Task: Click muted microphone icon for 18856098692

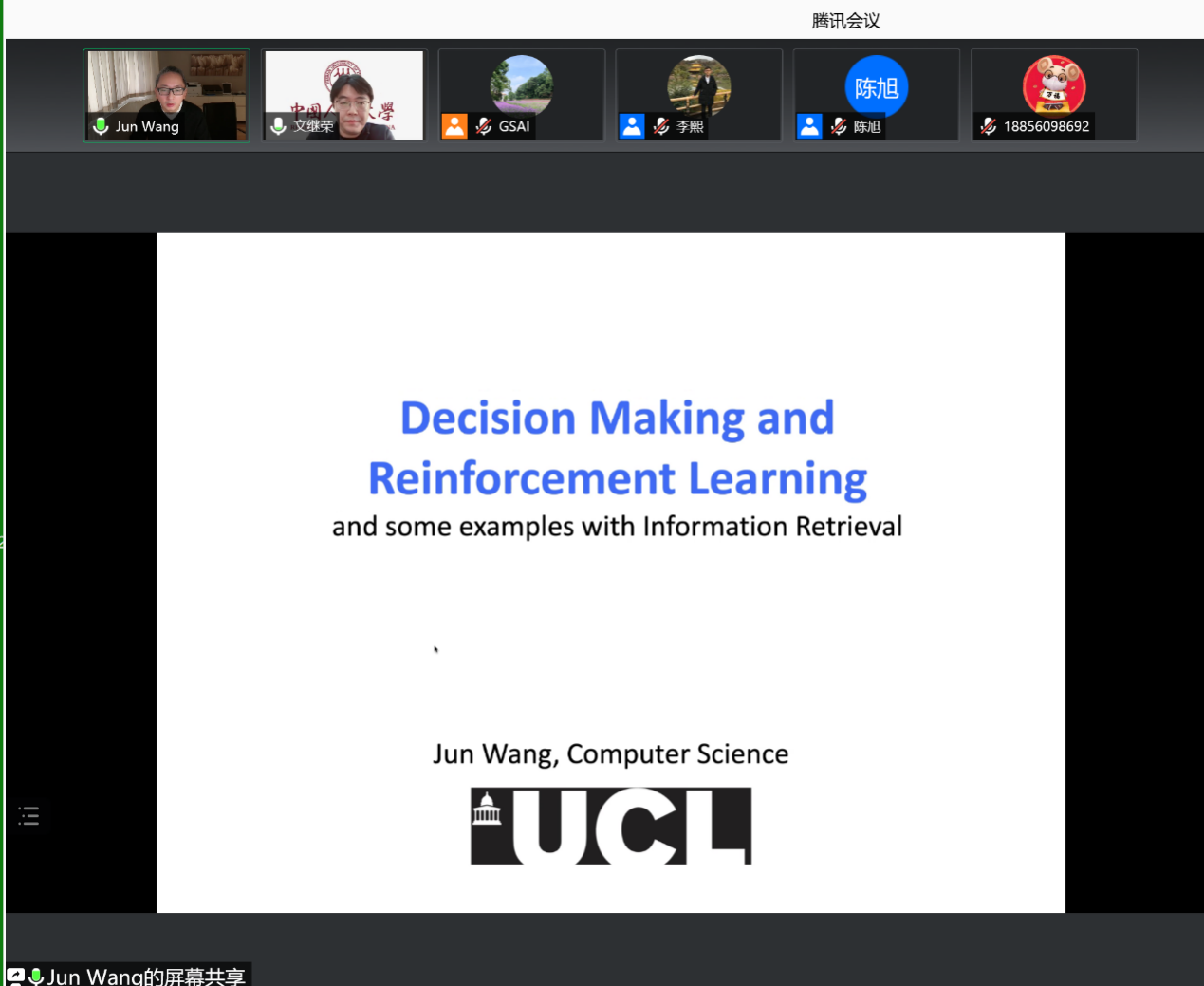Action: click(x=989, y=126)
